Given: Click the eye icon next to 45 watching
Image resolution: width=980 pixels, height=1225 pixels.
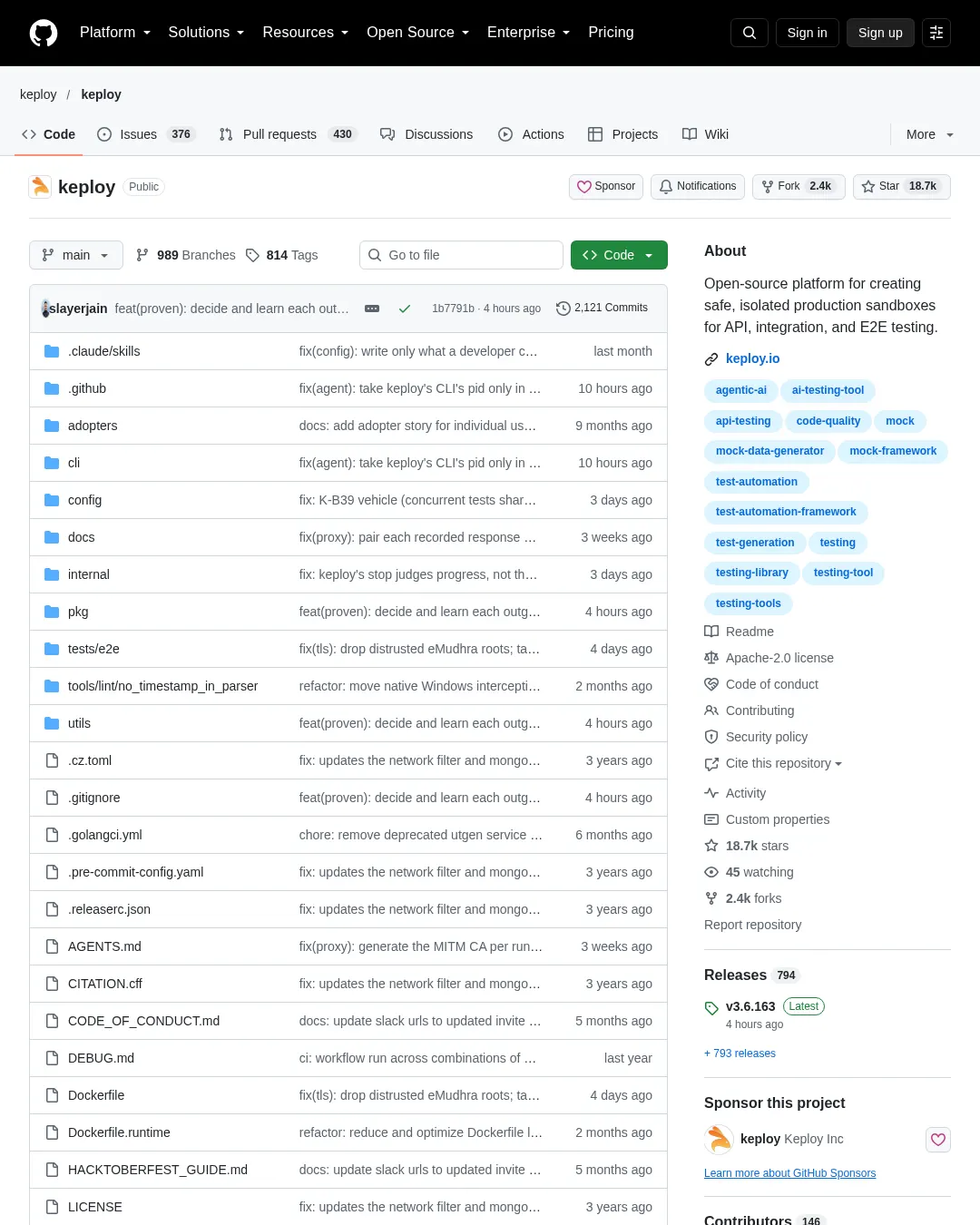Looking at the screenshot, I should pyautogui.click(x=711, y=872).
